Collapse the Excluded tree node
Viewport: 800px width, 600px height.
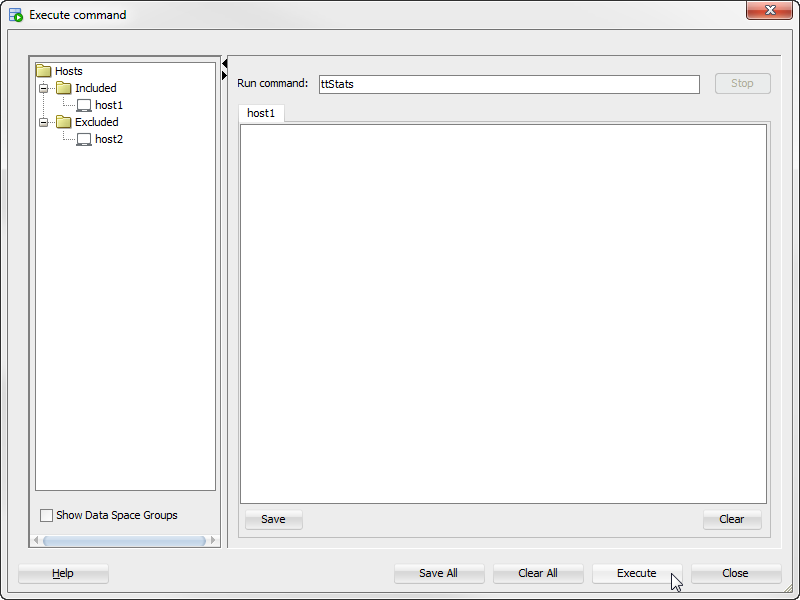coord(44,122)
